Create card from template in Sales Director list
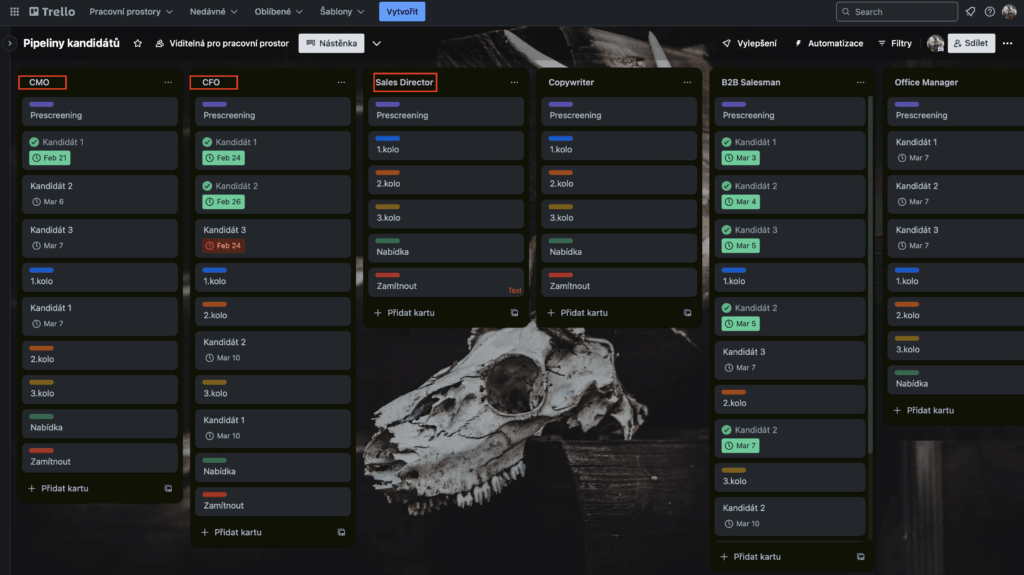The height and width of the screenshot is (575, 1024). 514,313
